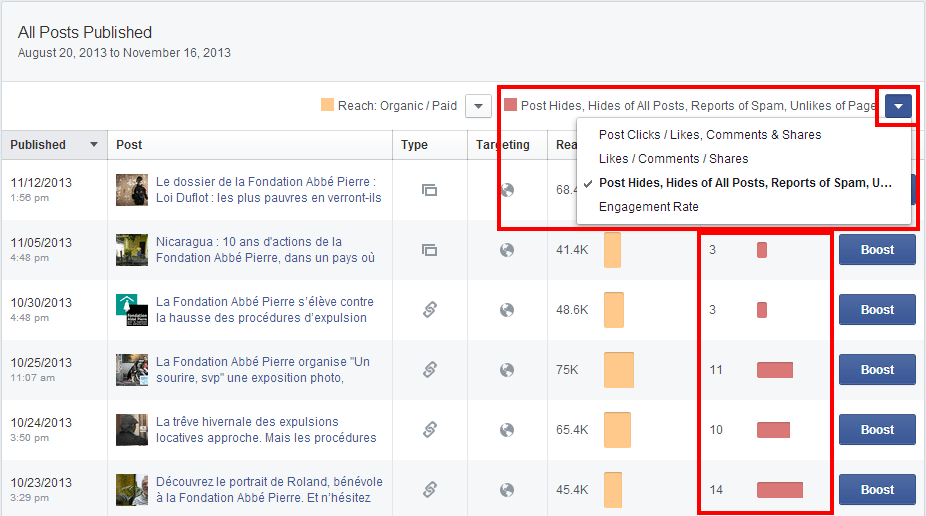Click link icon for 10/25/2013 post

pos(429,370)
